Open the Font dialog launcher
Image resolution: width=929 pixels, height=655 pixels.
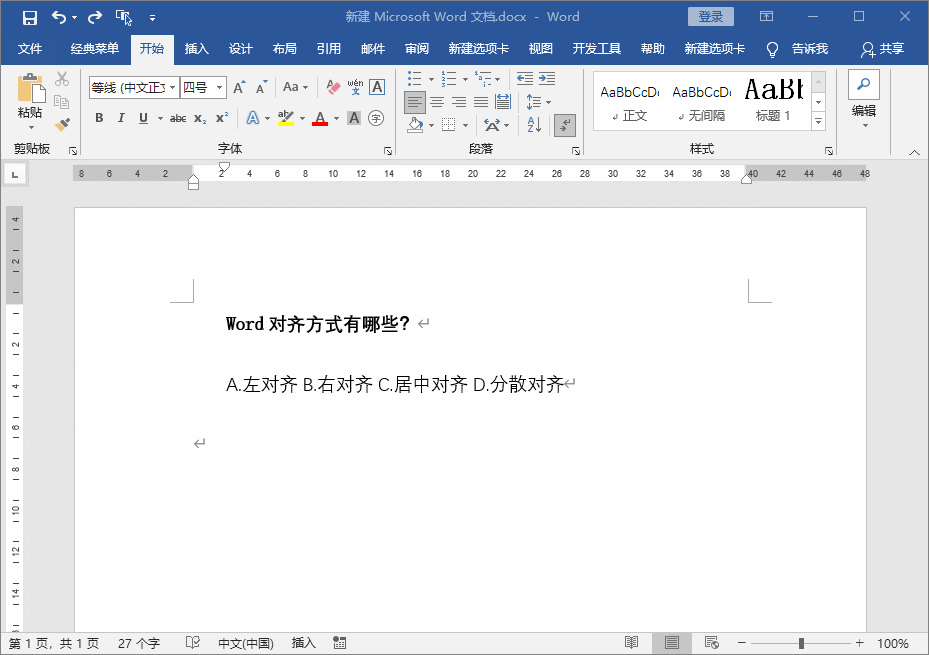388,151
